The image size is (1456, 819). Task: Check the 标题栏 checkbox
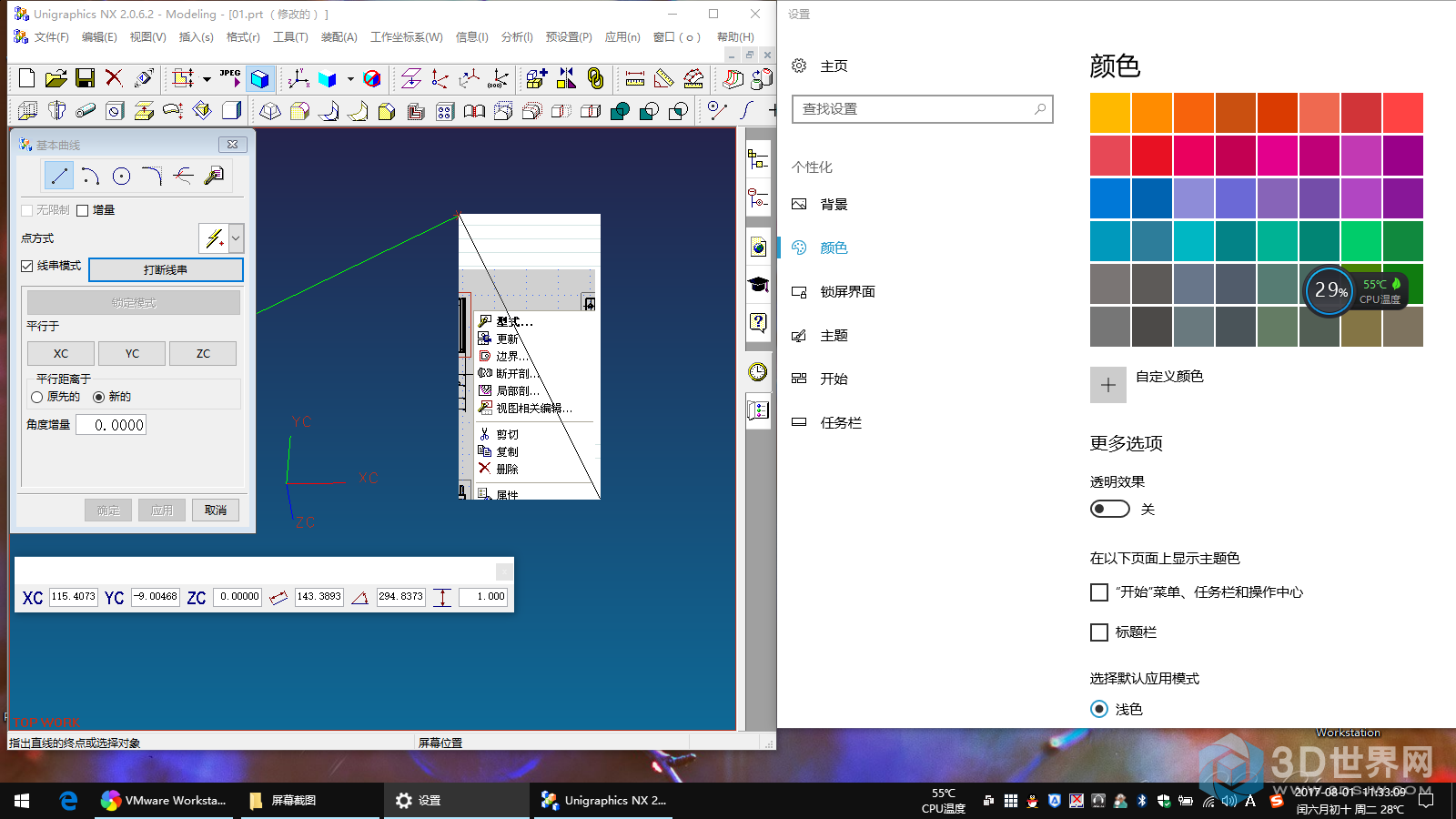tap(1099, 632)
